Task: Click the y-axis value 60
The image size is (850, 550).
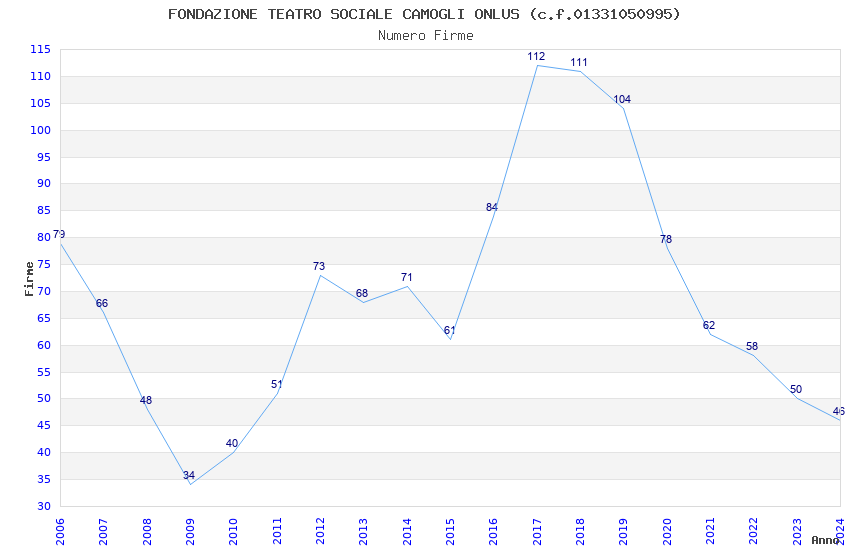Action: [x=44, y=345]
